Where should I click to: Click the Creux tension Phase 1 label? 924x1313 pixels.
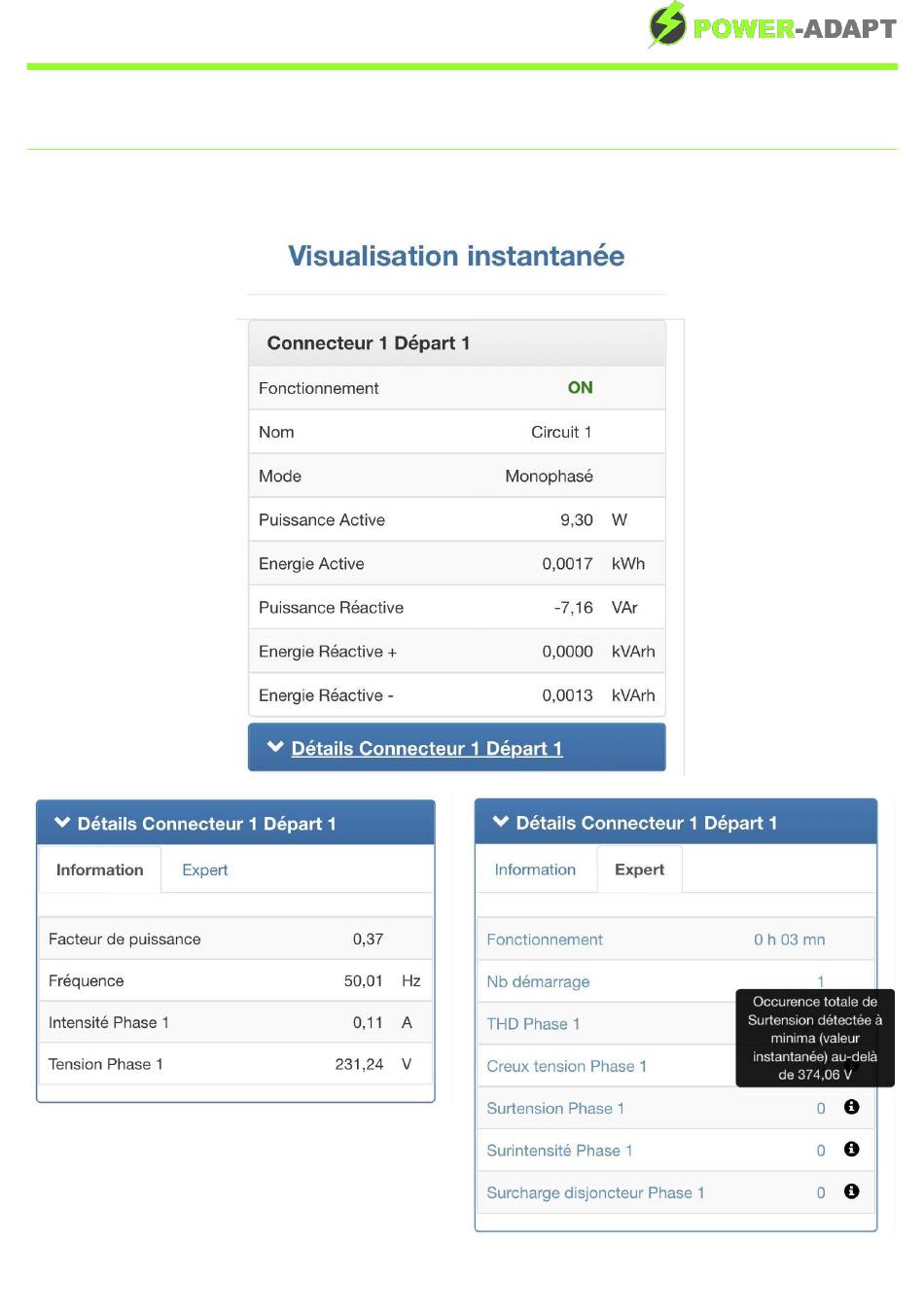(566, 1066)
